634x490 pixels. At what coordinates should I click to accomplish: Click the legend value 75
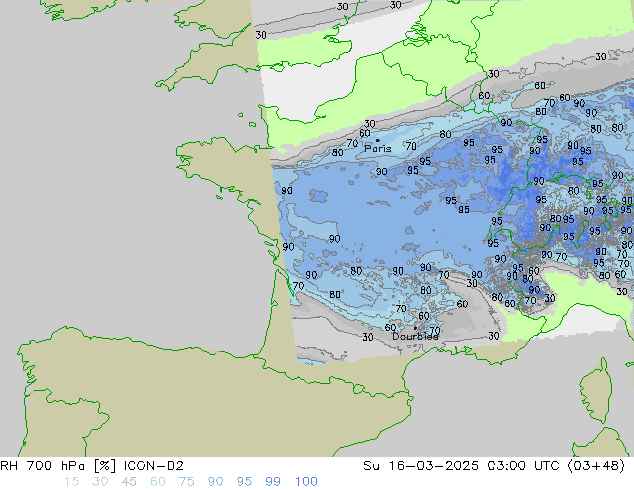tap(186, 482)
